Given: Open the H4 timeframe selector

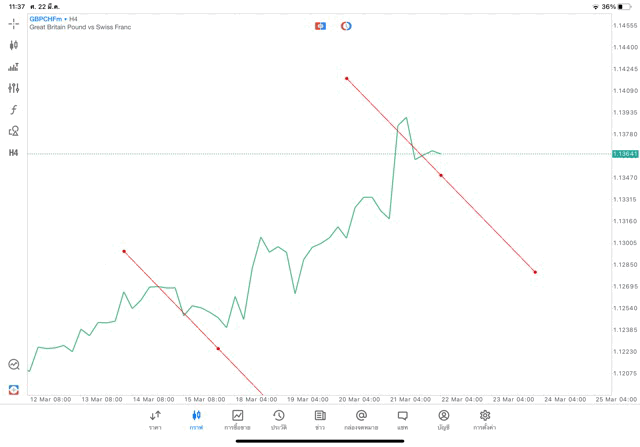Looking at the screenshot, I should (x=14, y=153).
